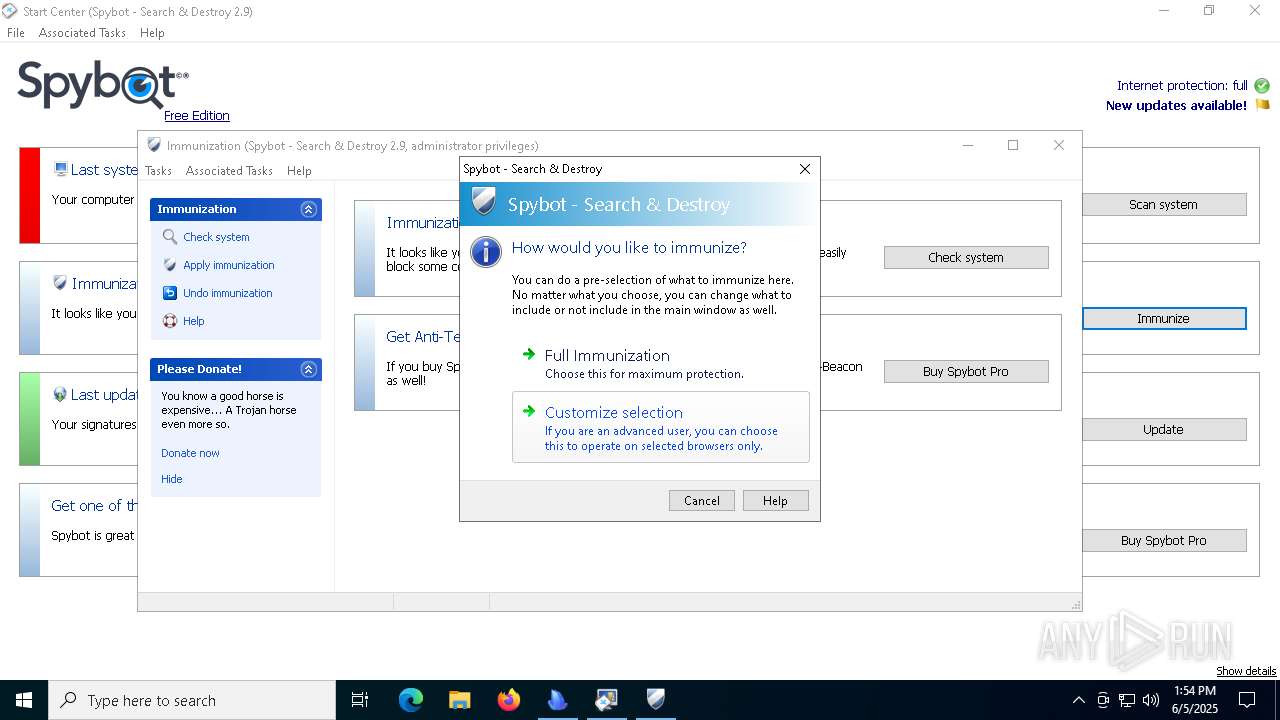Click Undo immunization icon in sidebar
Image resolution: width=1280 pixels, height=720 pixels.
pyautogui.click(x=170, y=293)
